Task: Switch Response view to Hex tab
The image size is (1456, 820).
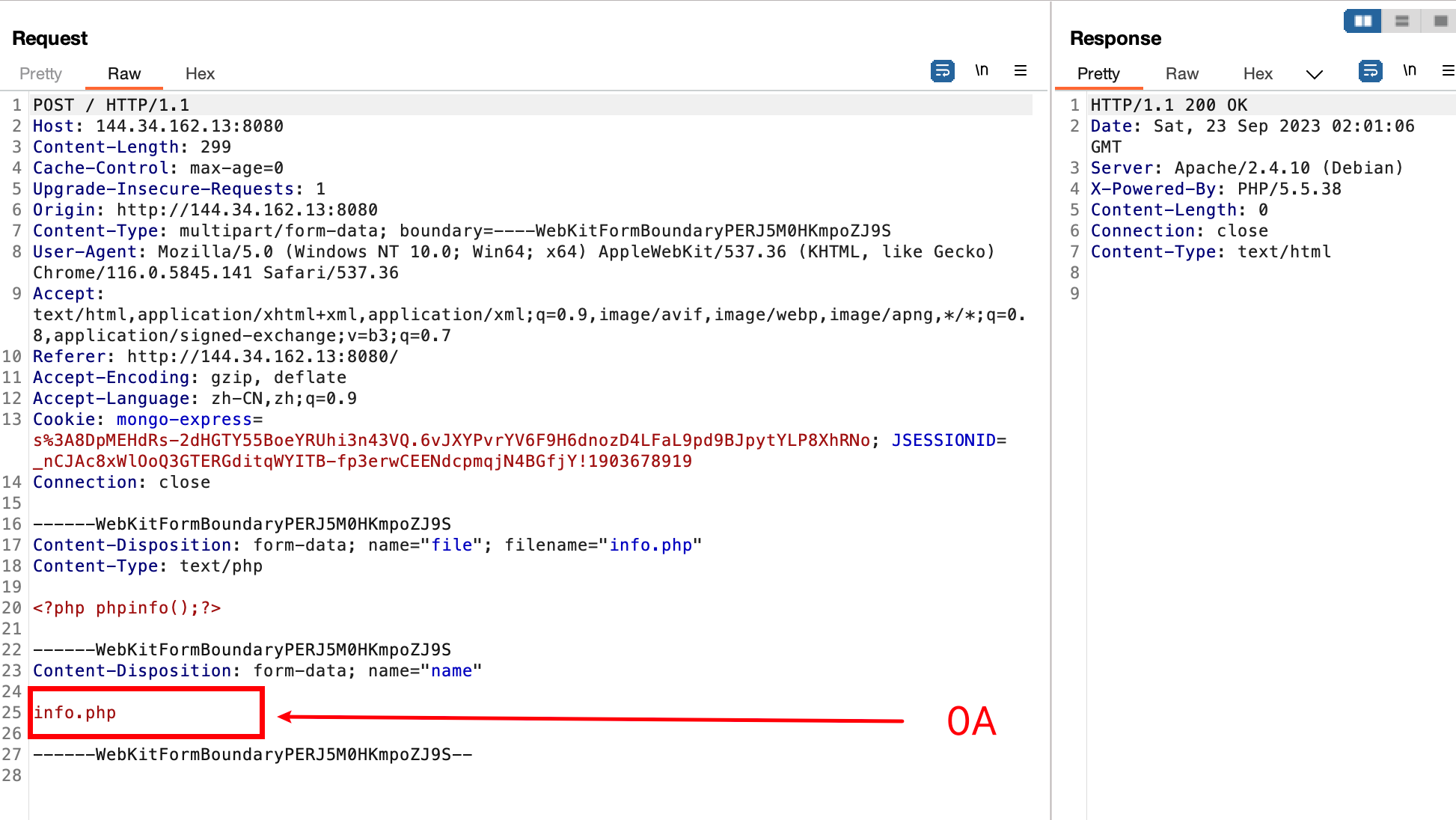Action: point(1258,74)
